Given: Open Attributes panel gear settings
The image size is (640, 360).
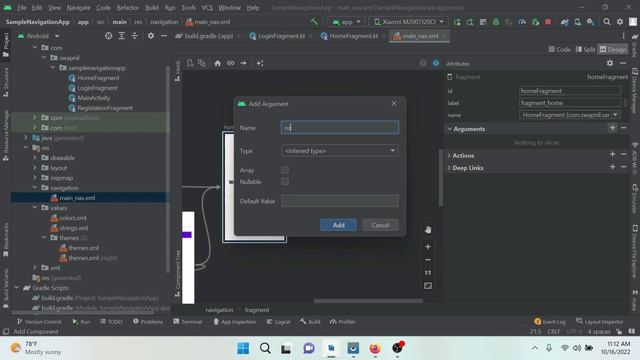Looking at the screenshot, I should pos(610,63).
